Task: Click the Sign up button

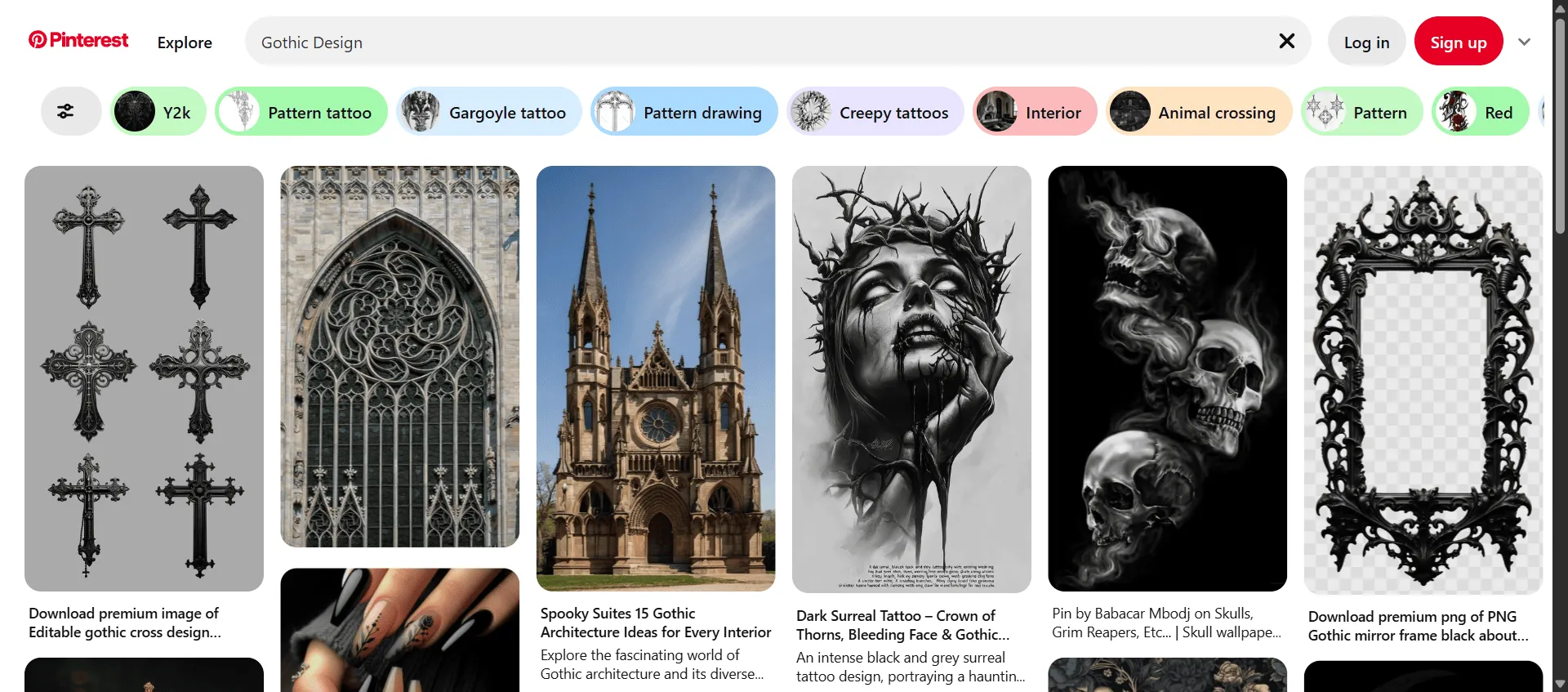Action: [x=1458, y=42]
